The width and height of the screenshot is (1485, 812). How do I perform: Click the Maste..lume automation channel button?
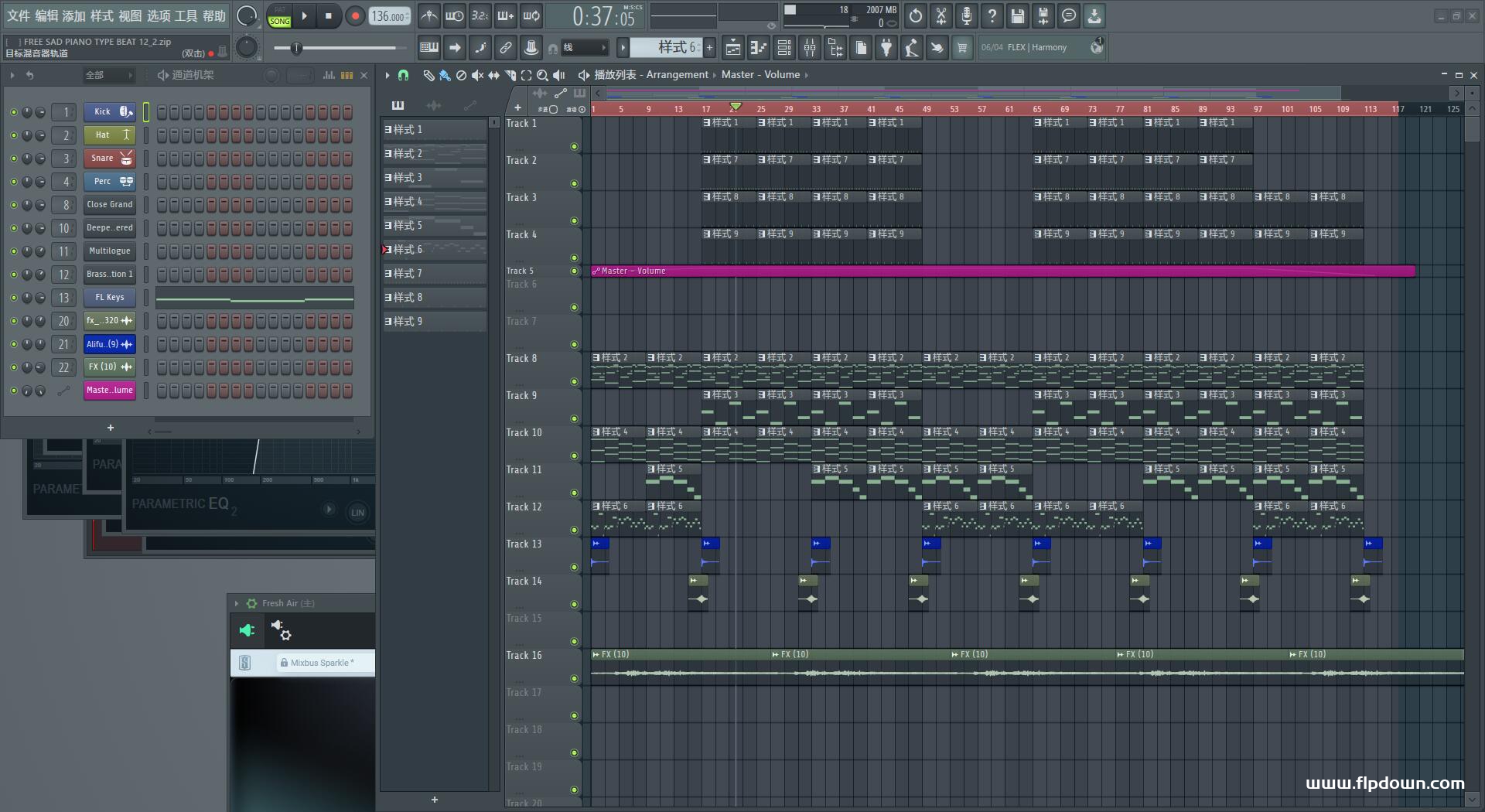point(110,391)
